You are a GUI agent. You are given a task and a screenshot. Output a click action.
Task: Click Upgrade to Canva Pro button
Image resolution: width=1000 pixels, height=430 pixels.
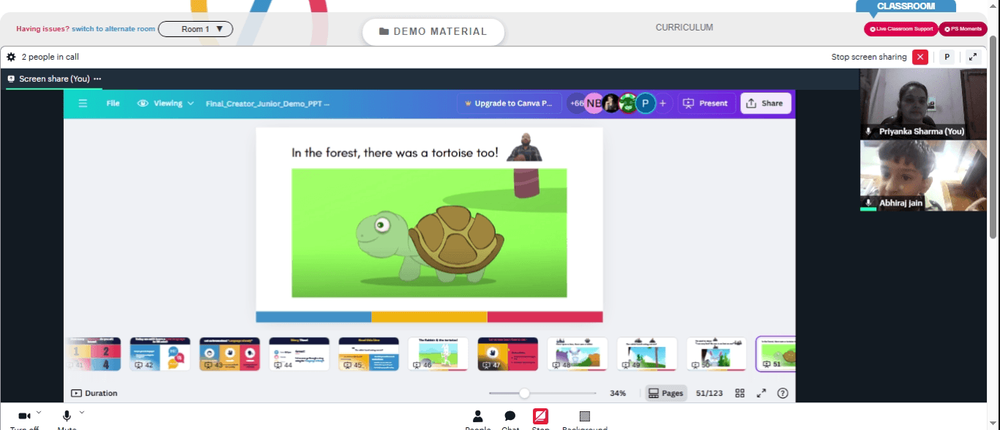click(509, 103)
